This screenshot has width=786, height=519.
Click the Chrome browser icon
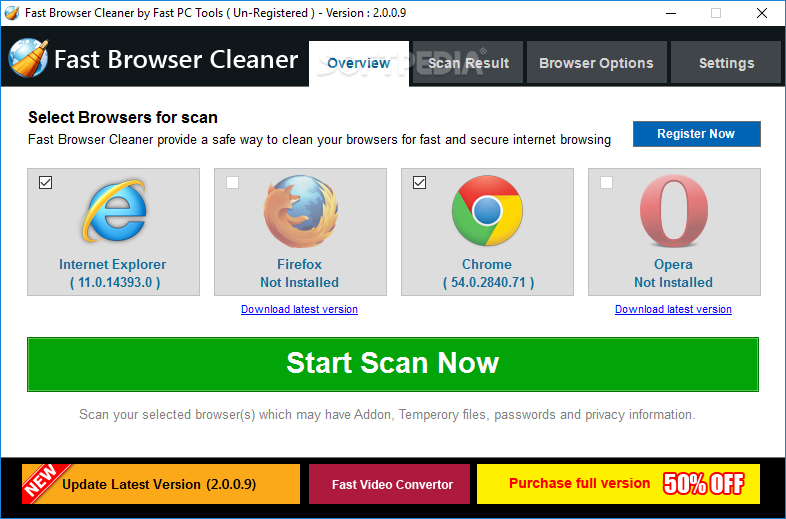487,211
